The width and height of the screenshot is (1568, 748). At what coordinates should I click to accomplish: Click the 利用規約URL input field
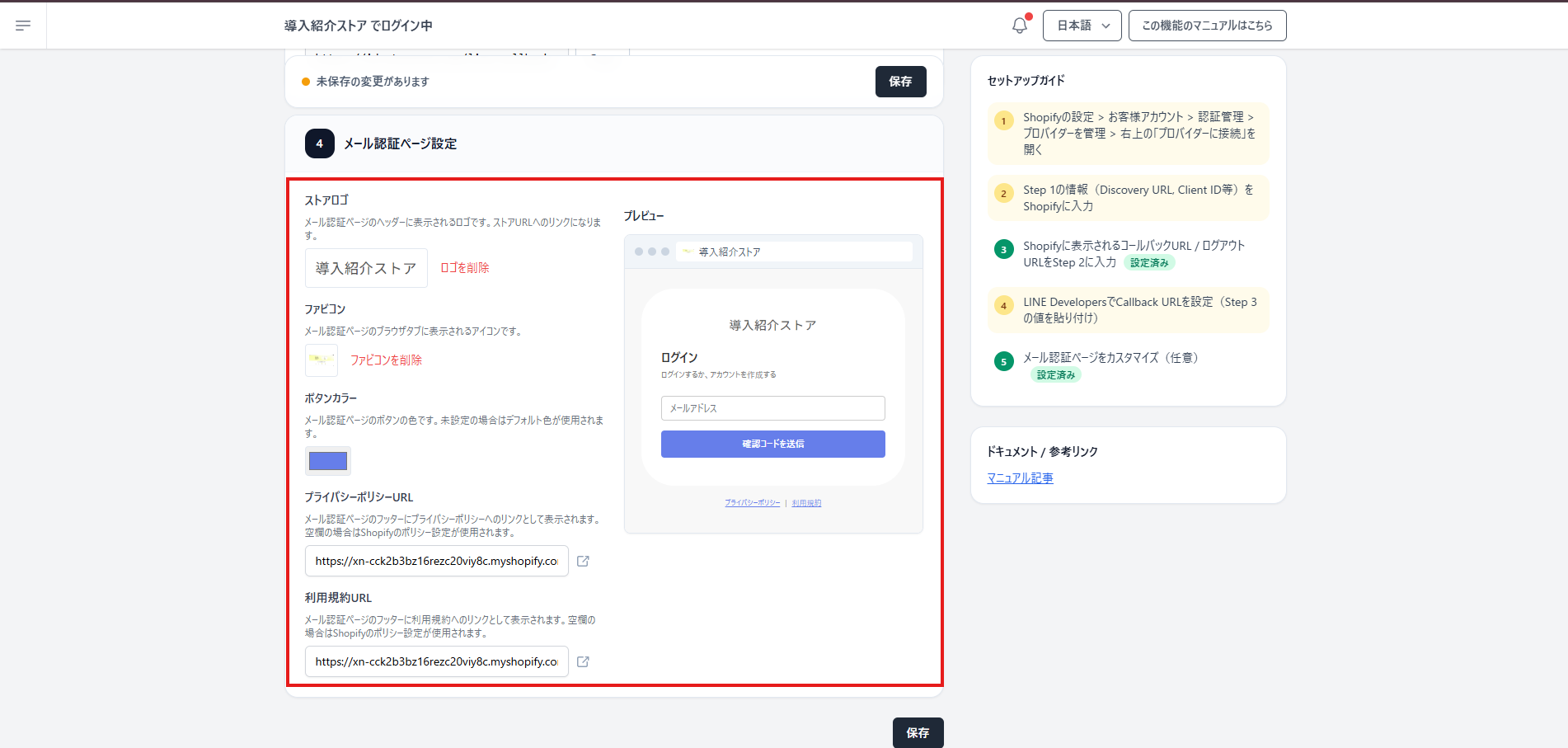(x=436, y=661)
